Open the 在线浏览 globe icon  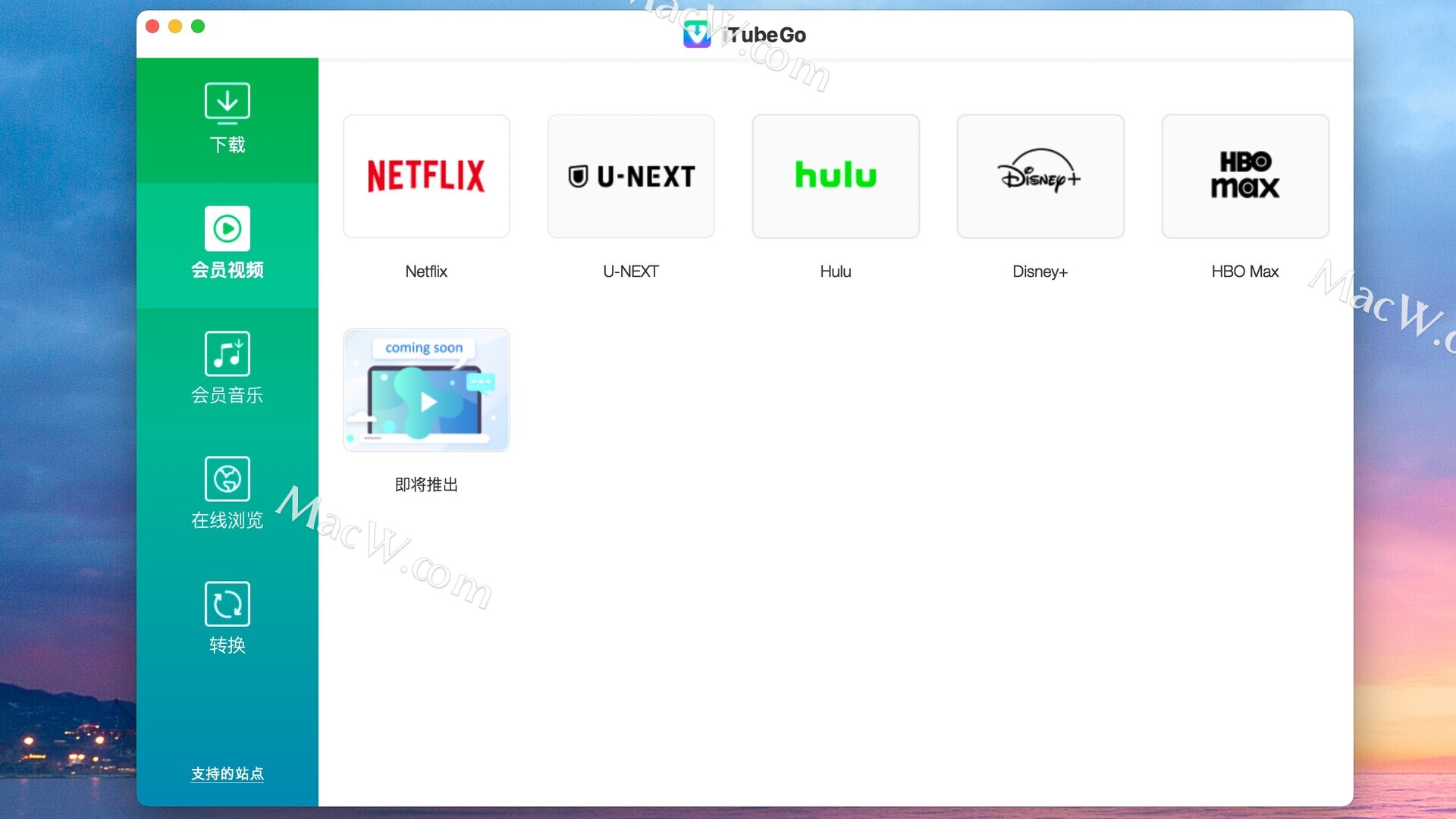pyautogui.click(x=227, y=479)
